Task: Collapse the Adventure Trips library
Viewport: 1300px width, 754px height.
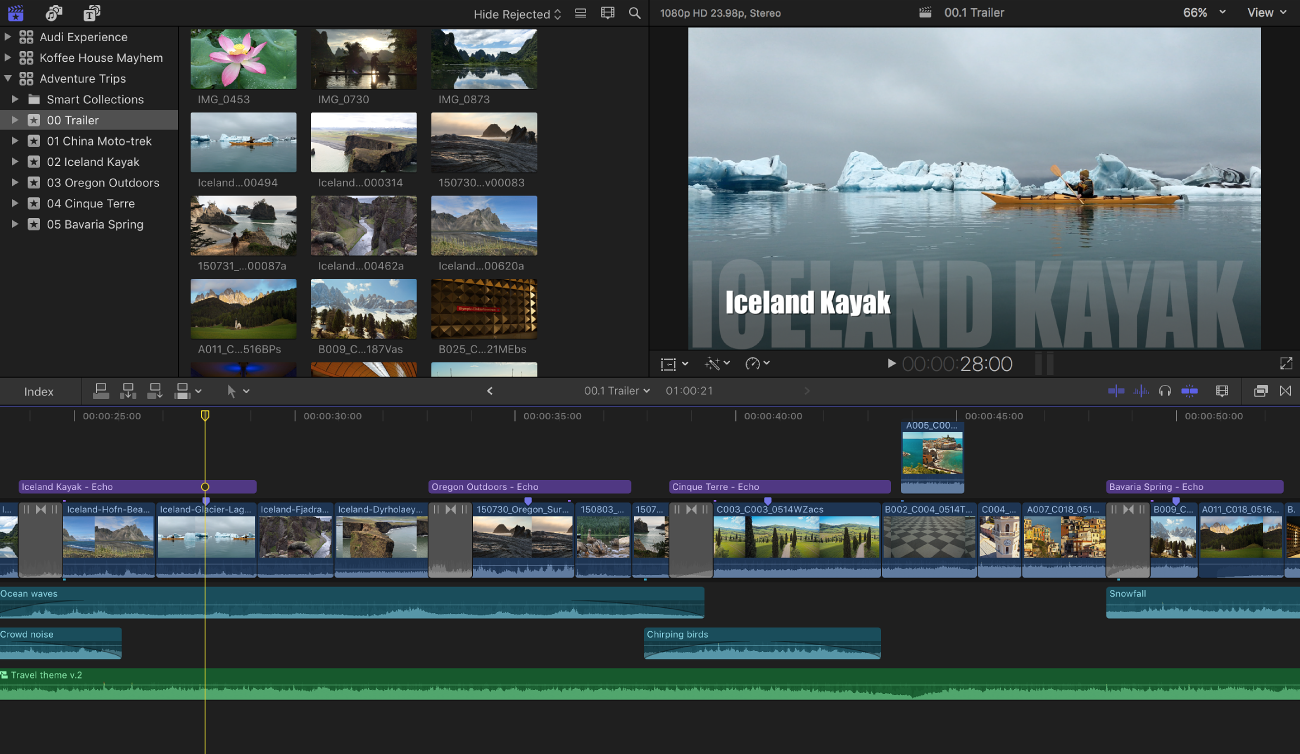Action: tap(10, 78)
